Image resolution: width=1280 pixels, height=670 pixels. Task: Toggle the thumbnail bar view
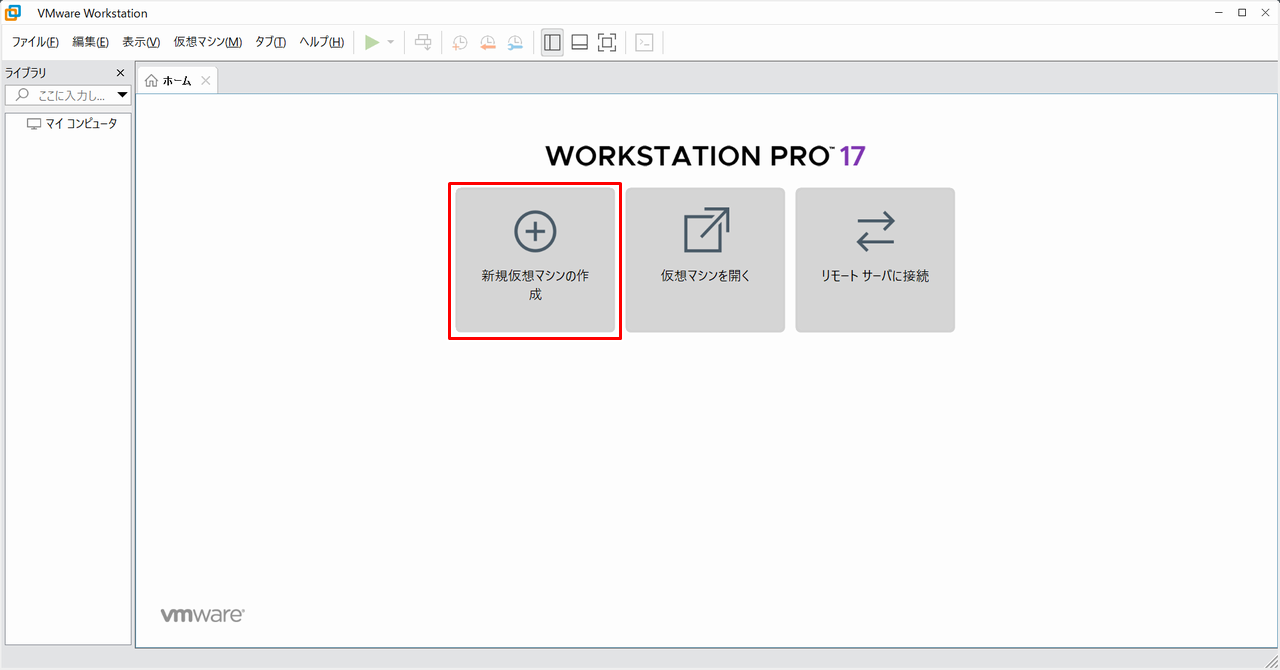(x=579, y=42)
